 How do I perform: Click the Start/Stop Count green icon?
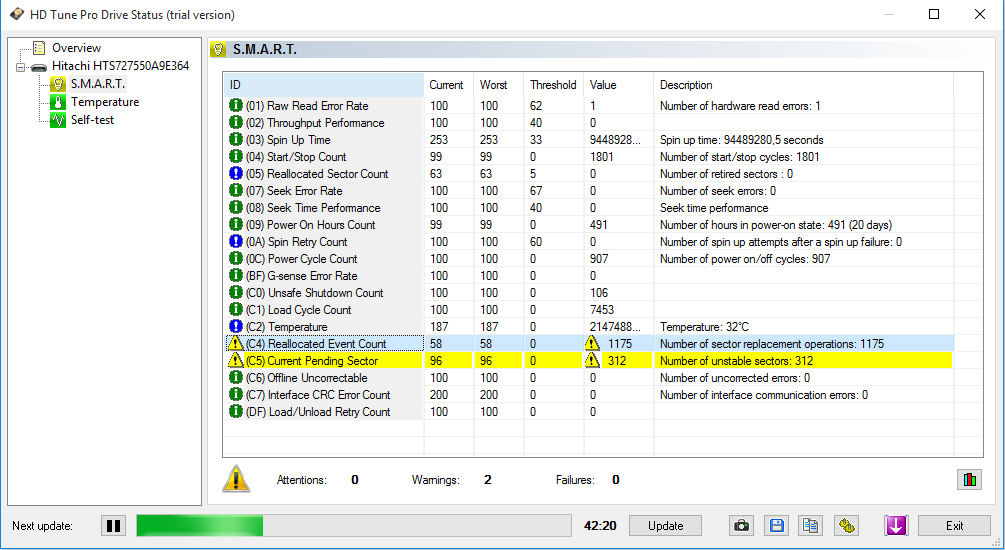[x=236, y=156]
